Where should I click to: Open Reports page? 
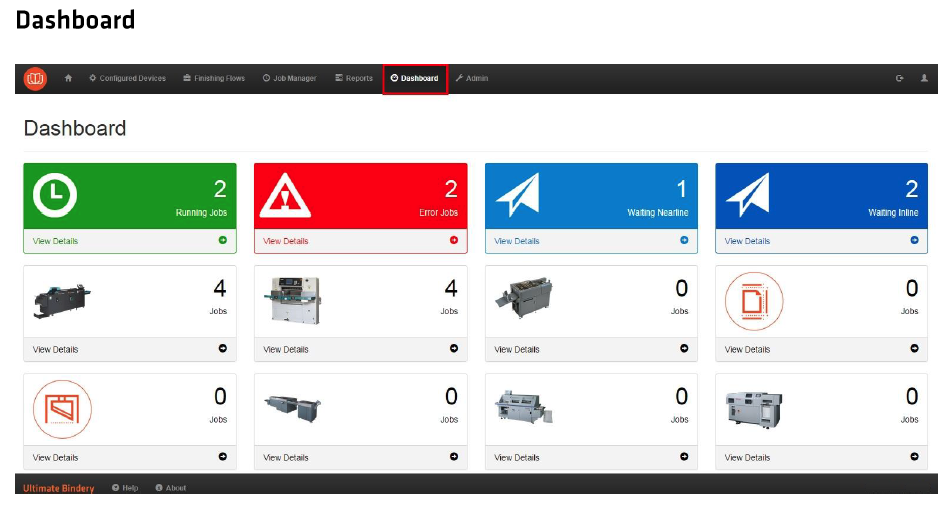[354, 78]
